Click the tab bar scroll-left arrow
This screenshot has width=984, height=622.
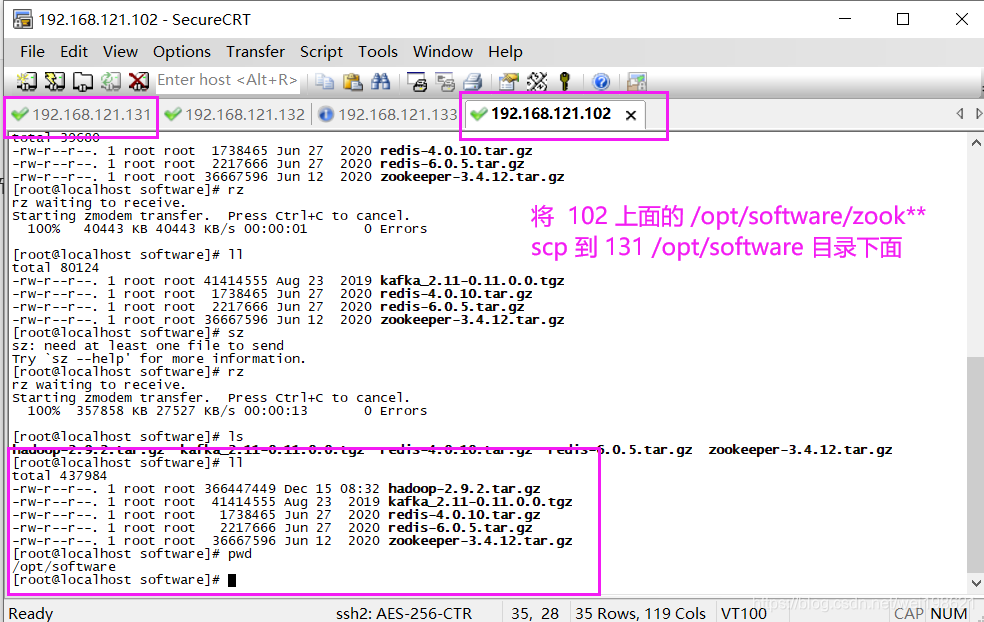960,114
